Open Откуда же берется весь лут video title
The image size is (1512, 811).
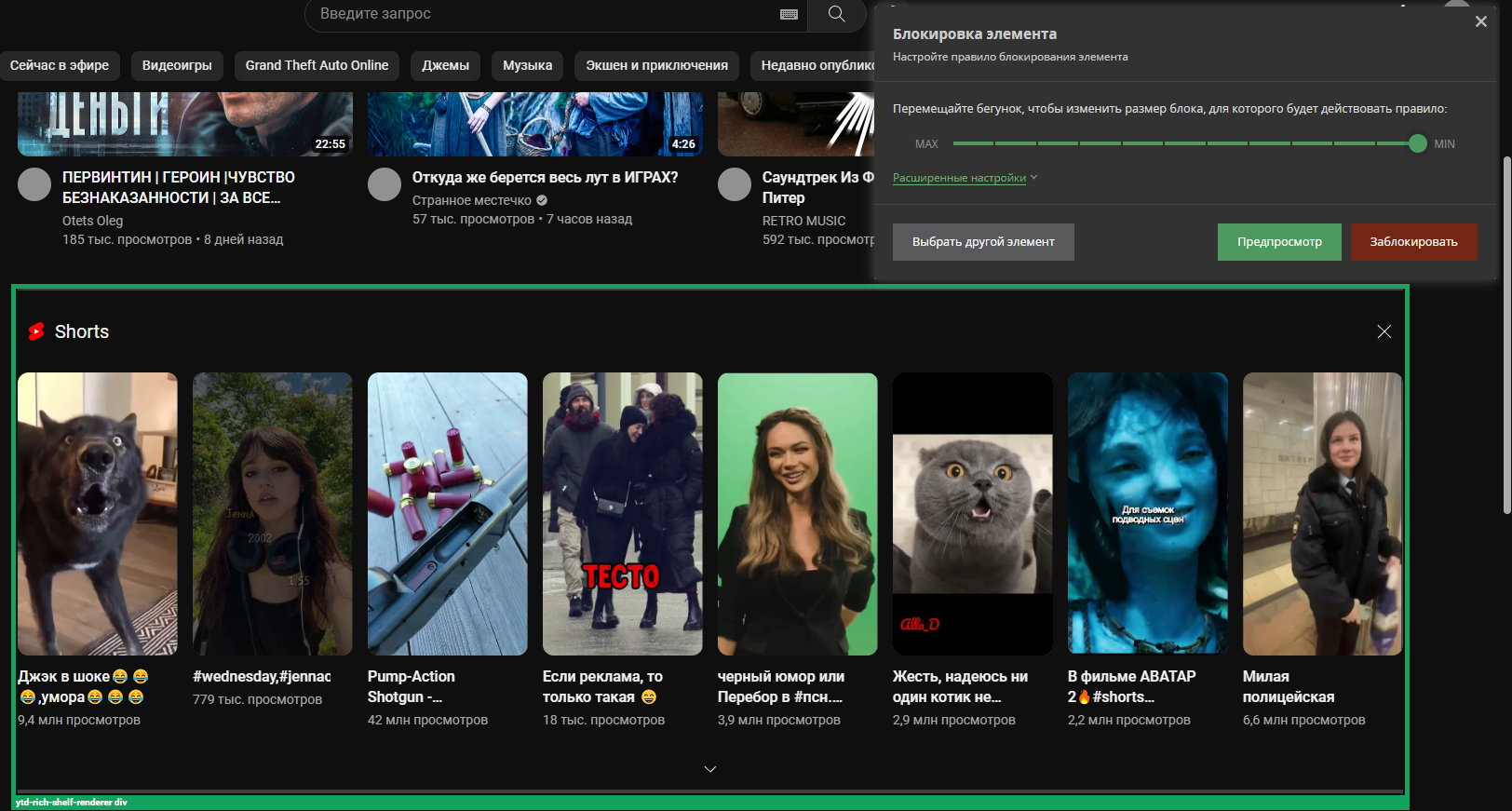[546, 177]
